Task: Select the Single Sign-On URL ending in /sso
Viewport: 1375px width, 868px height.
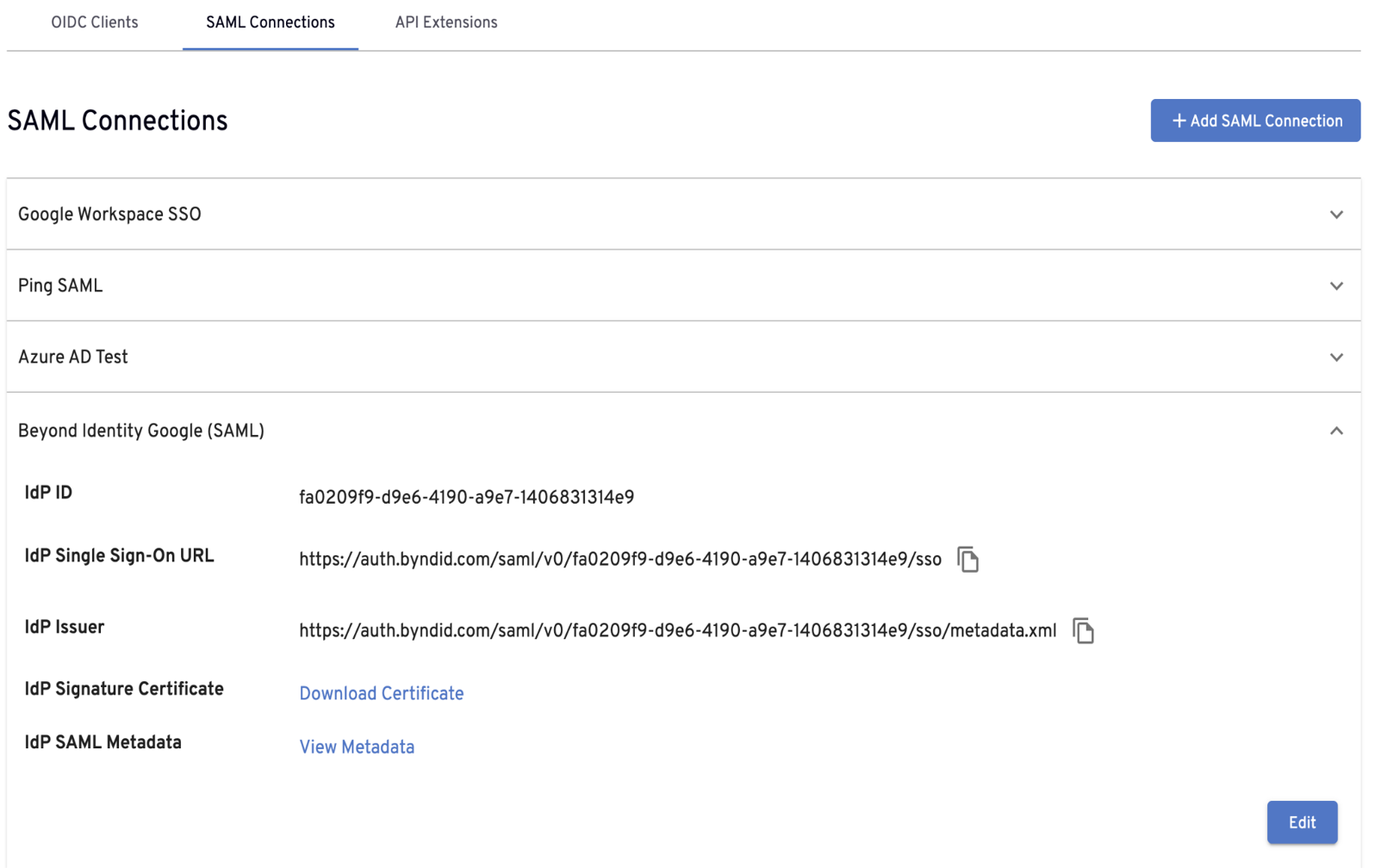Action: click(x=620, y=560)
